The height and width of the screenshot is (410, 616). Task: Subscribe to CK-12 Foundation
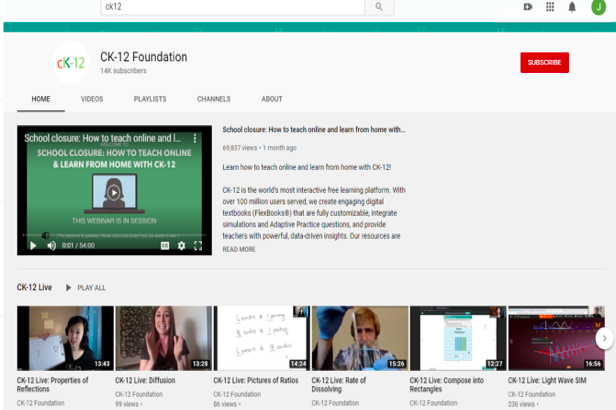click(x=544, y=62)
